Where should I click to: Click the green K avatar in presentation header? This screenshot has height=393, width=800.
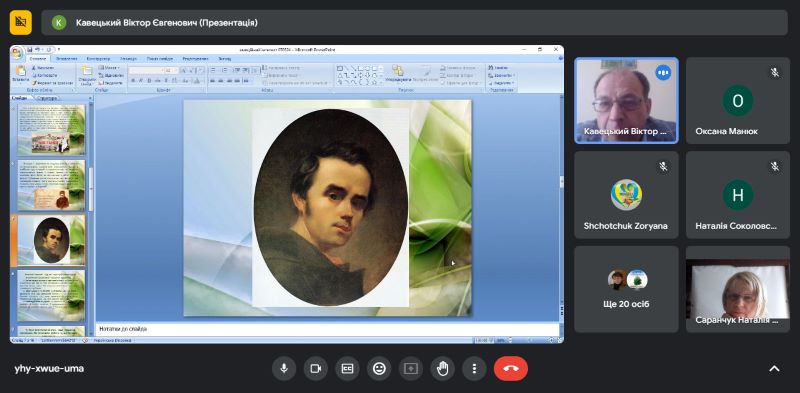click(59, 22)
